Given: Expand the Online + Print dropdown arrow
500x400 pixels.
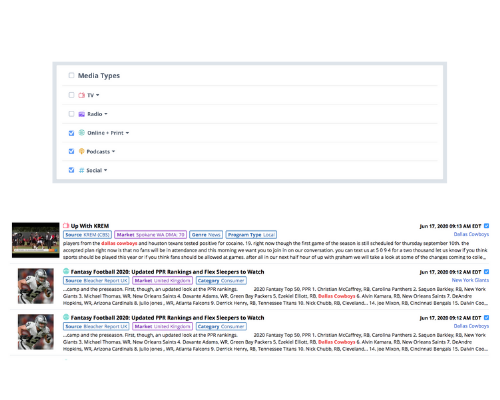Looking at the screenshot, I should point(127,133).
